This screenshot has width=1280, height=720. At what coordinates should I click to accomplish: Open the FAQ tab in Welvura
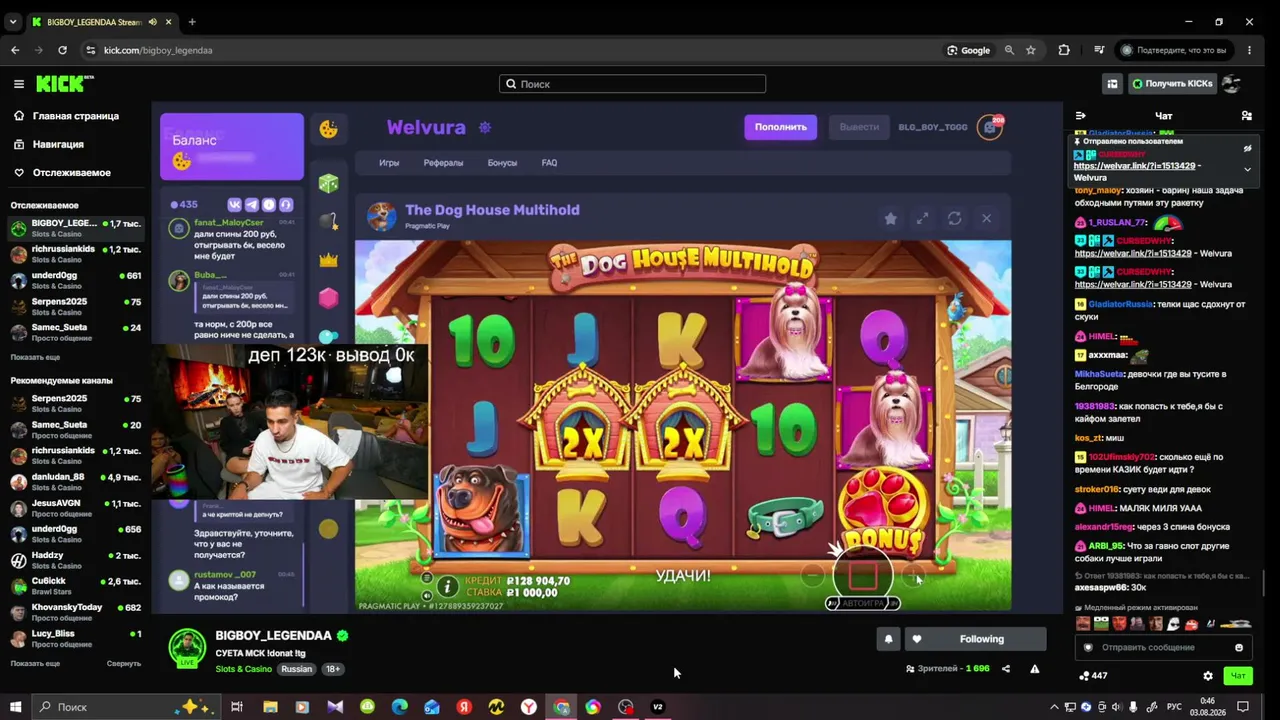point(549,163)
